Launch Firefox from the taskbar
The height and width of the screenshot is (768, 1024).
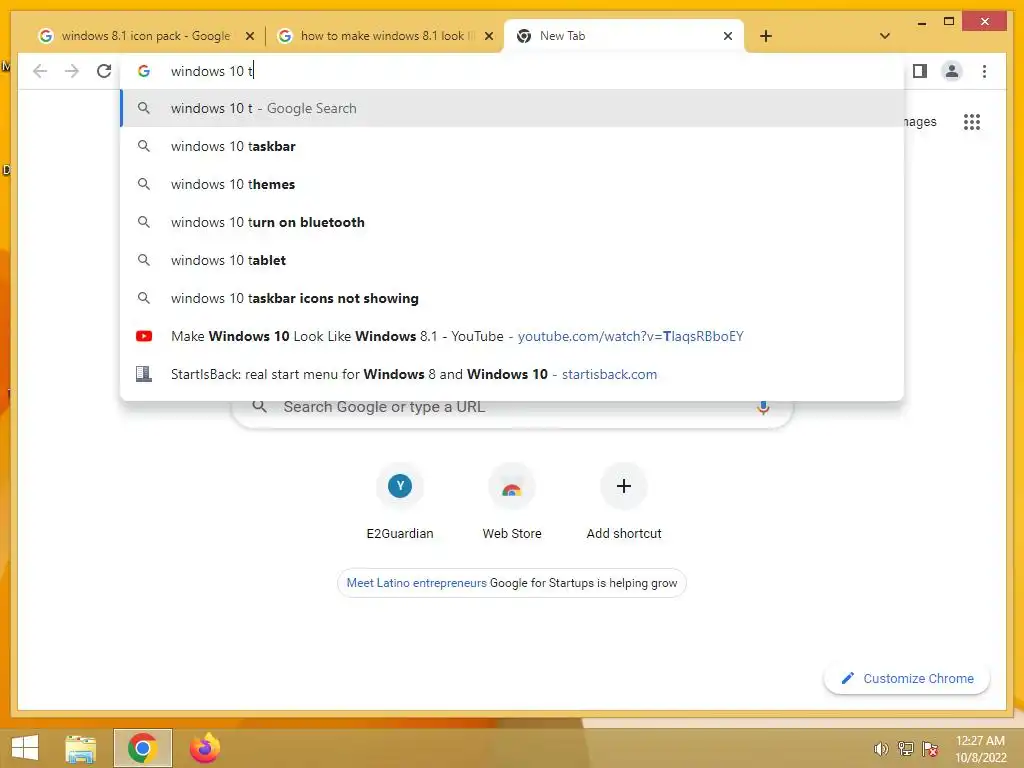tap(204, 748)
